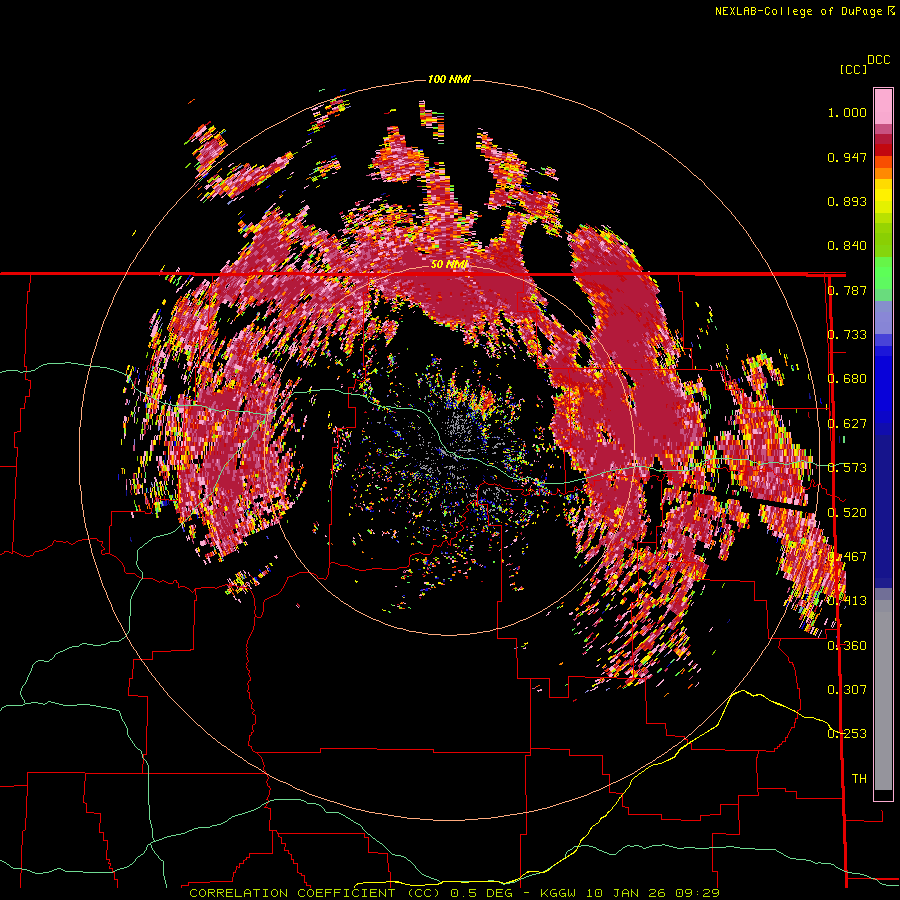900x900 pixels.
Task: Pick the bright green color bar segment
Action: [883, 273]
